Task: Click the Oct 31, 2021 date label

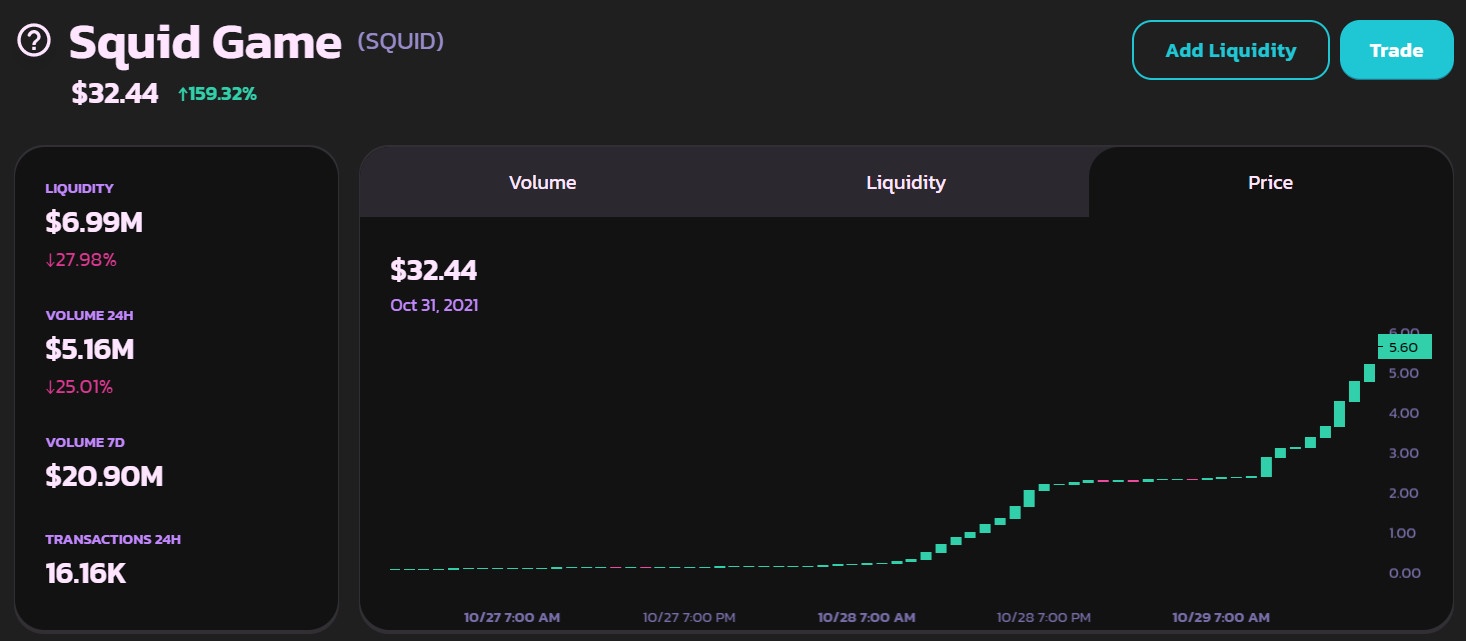Action: pyautogui.click(x=434, y=305)
